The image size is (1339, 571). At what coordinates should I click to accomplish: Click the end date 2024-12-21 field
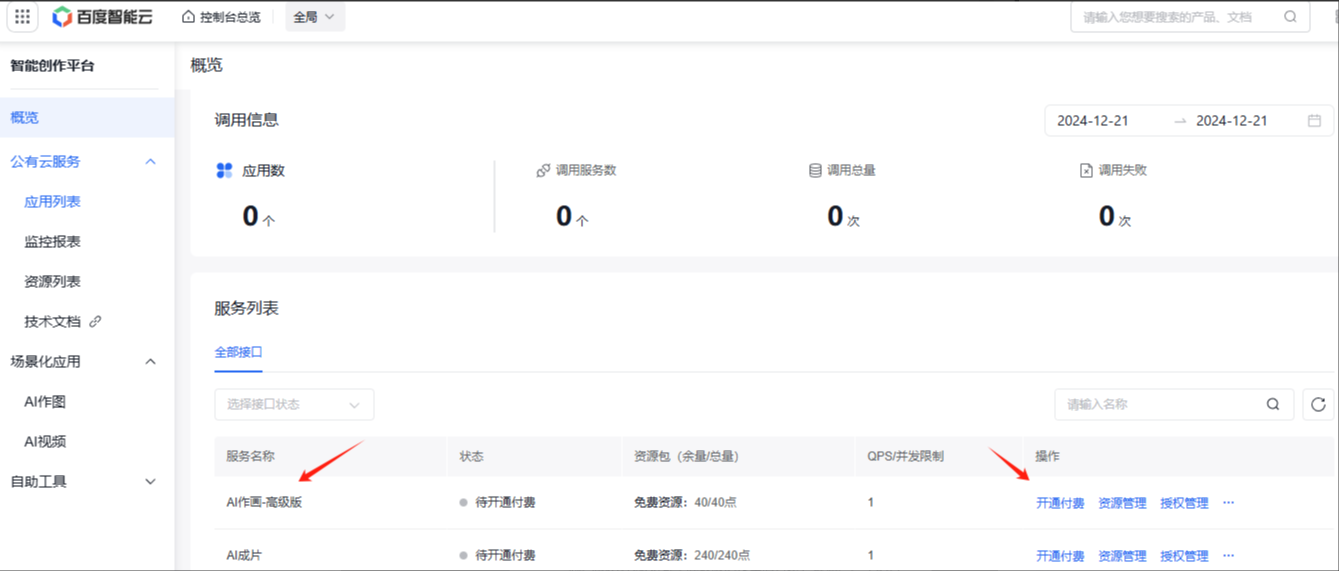[1232, 121]
